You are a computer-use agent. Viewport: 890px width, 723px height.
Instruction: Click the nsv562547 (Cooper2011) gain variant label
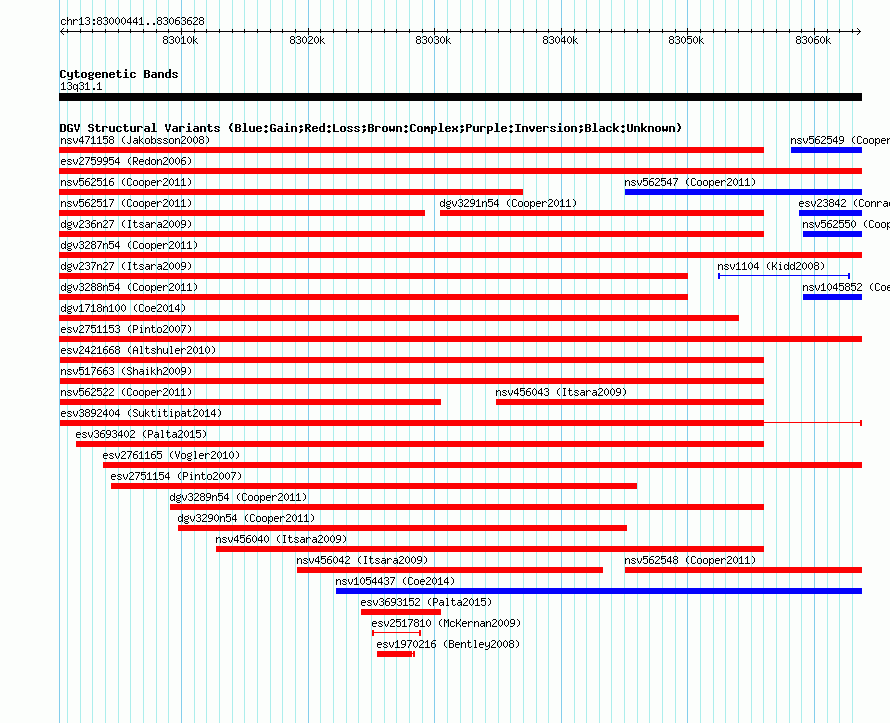[x=690, y=182]
